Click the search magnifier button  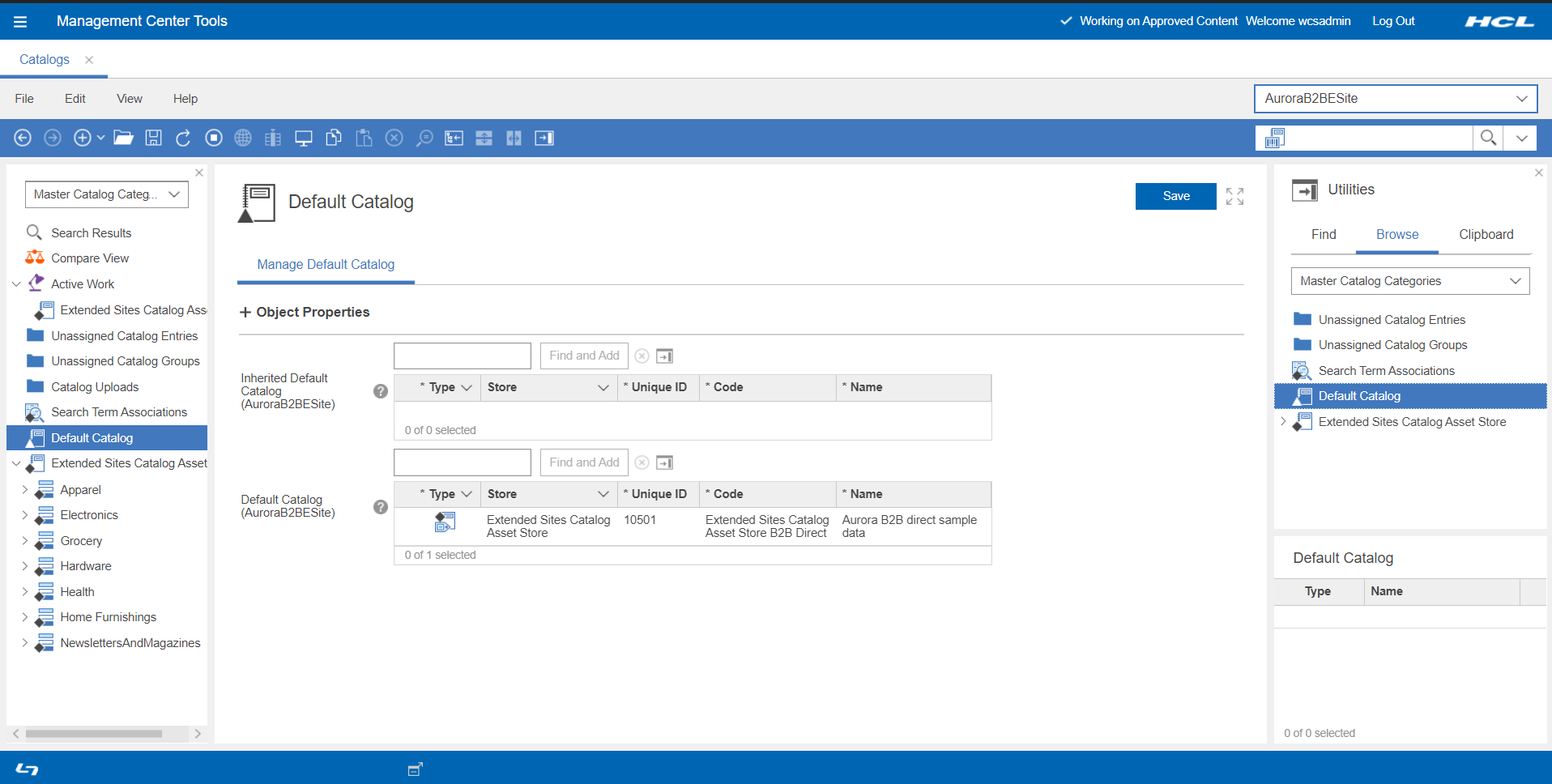coord(1488,138)
